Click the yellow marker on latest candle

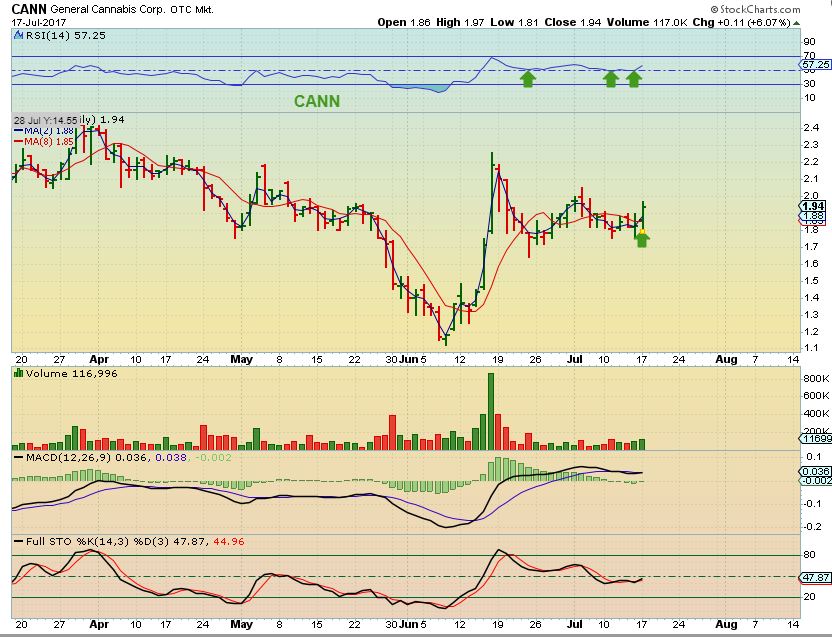(642, 231)
